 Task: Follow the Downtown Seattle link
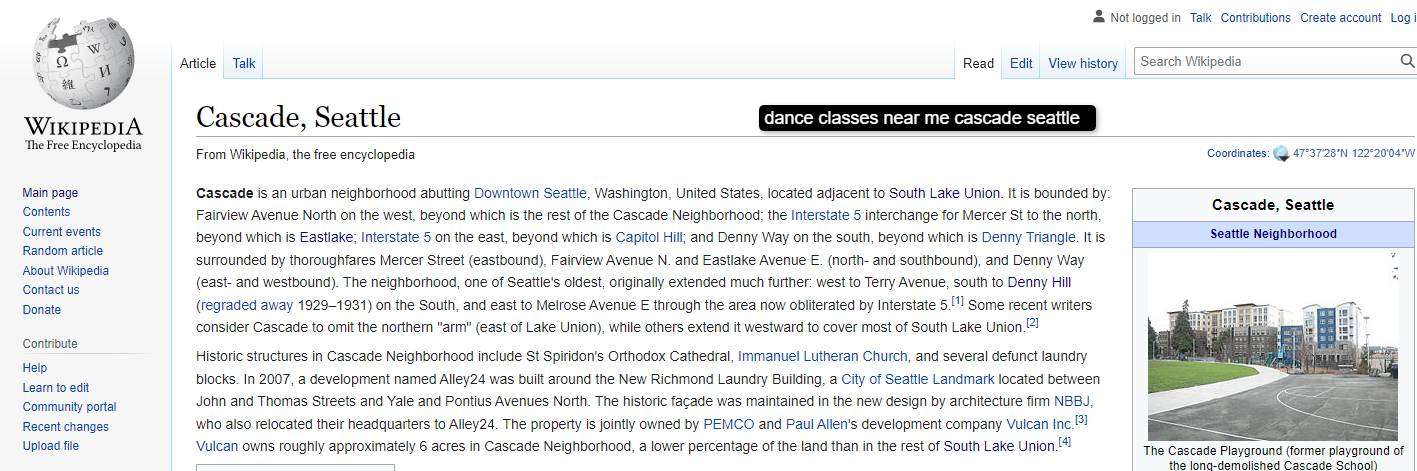(x=530, y=193)
